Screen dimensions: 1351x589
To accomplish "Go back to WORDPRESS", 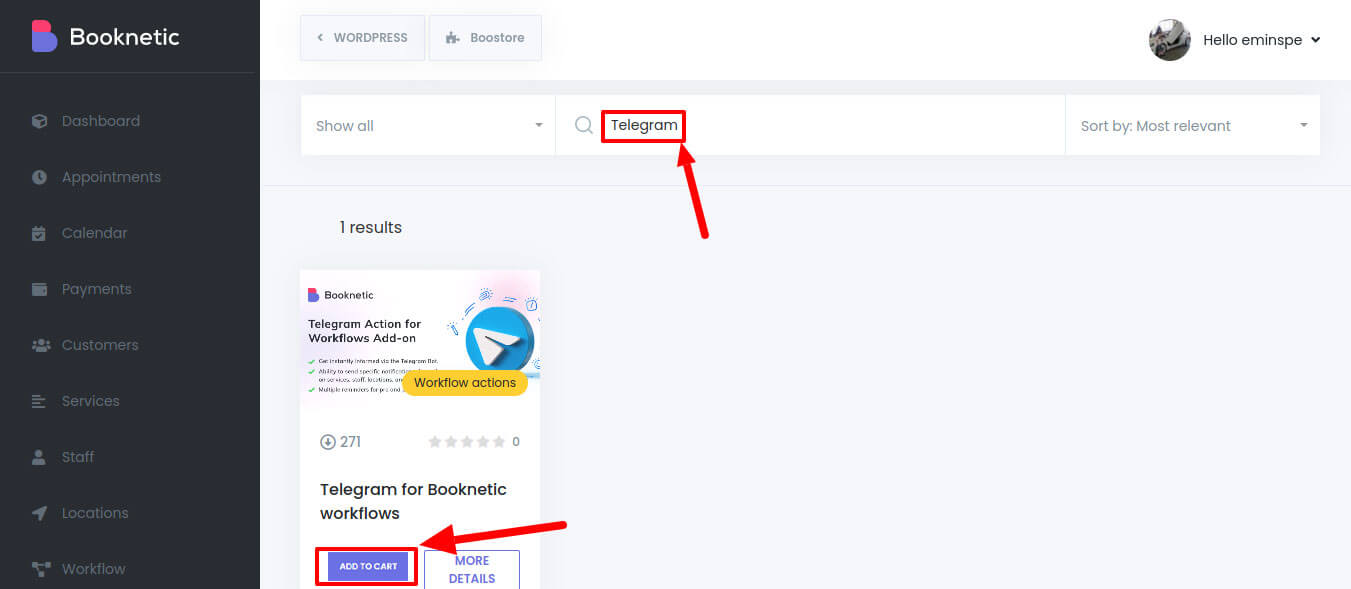I will (x=362, y=38).
